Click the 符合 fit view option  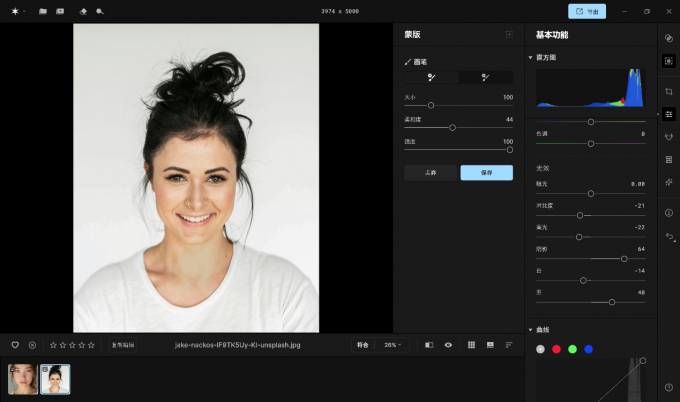362,345
